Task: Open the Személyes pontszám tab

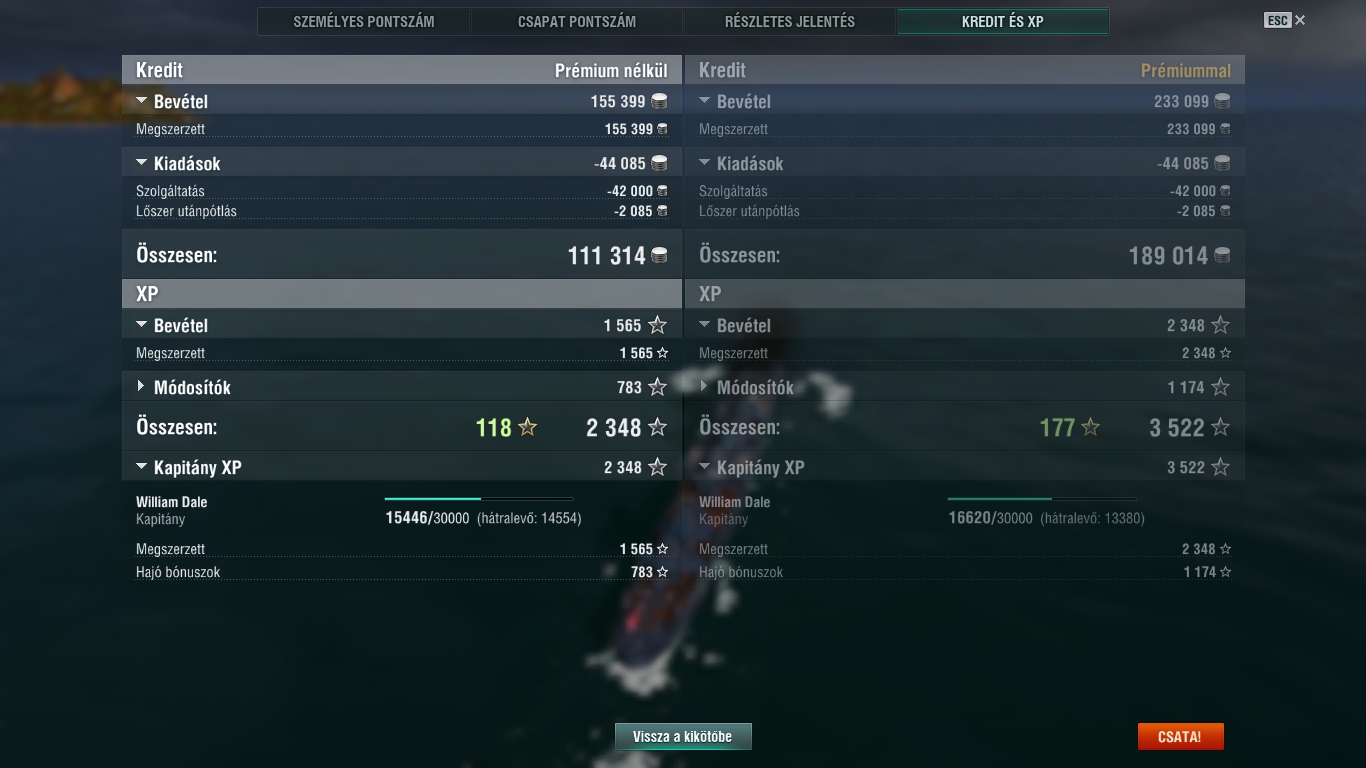Action: (x=364, y=21)
